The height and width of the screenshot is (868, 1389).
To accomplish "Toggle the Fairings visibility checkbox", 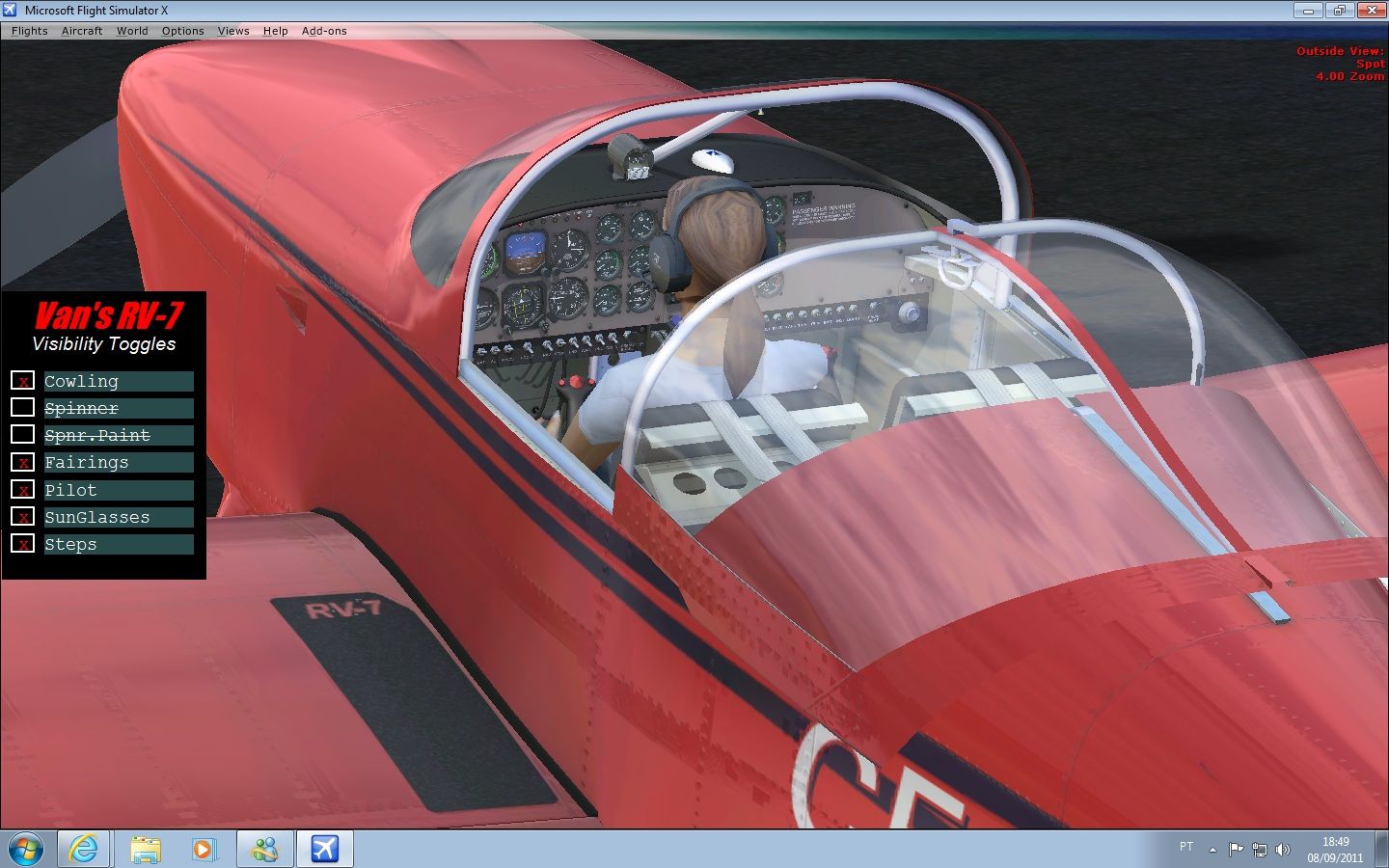I will click(23, 462).
